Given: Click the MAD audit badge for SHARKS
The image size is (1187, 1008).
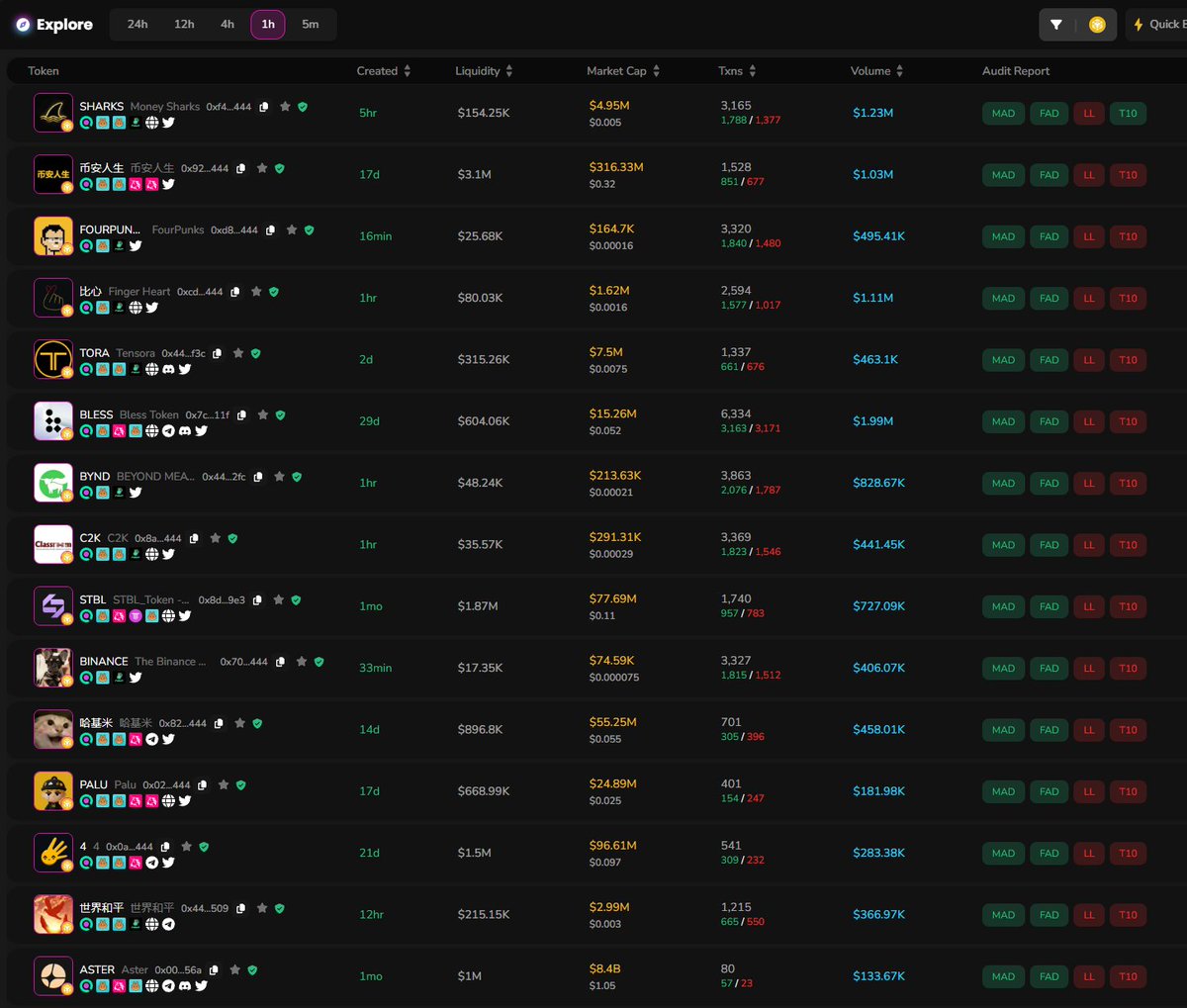Looking at the screenshot, I should [x=1003, y=114].
